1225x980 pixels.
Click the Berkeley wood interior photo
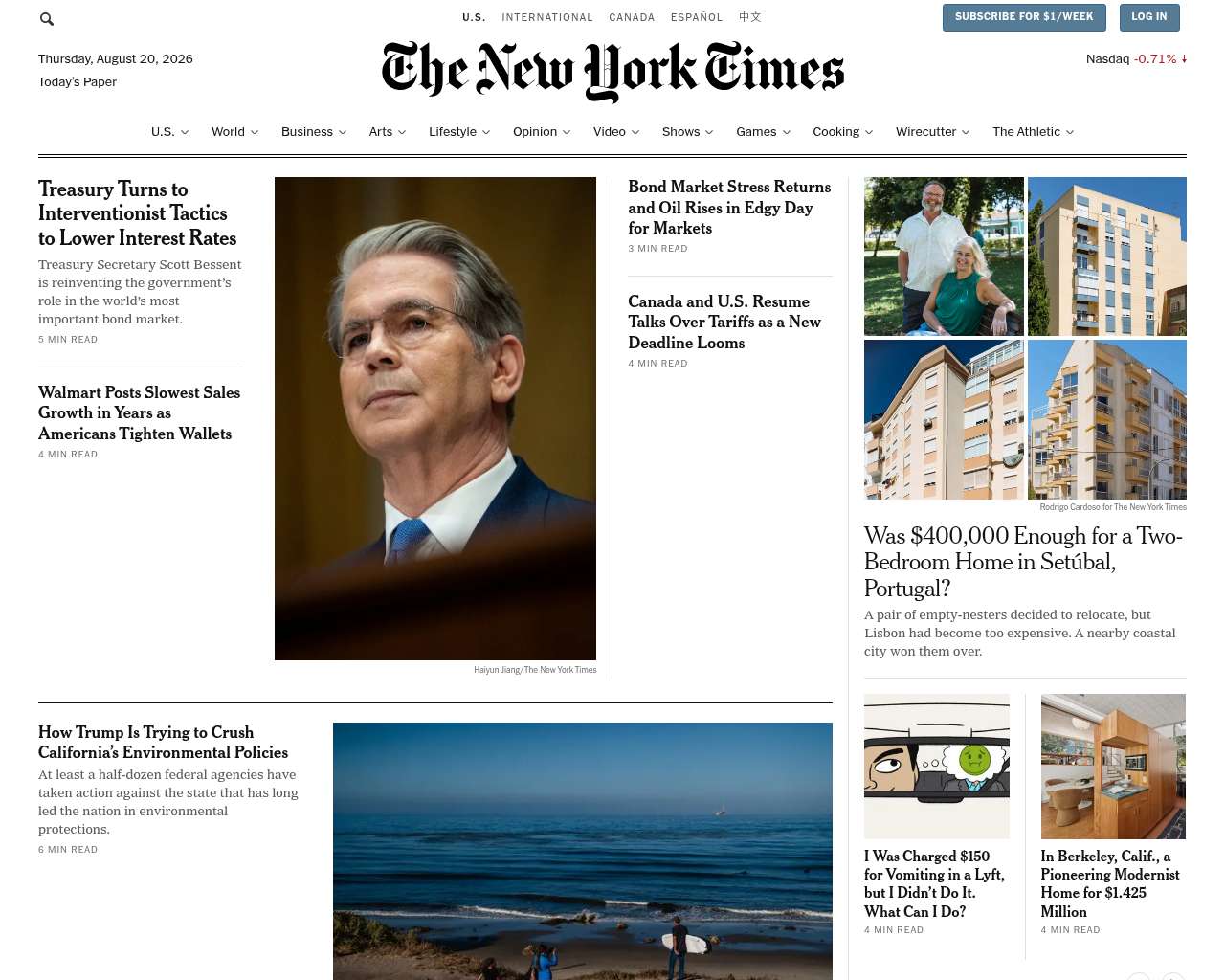[x=1113, y=767]
